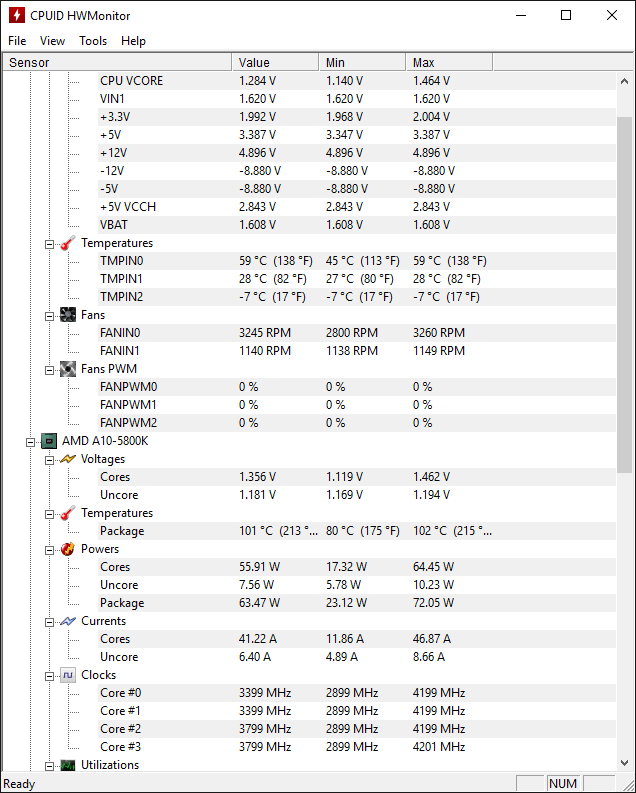Open the View menu
This screenshot has height=793, width=636.
(53, 41)
